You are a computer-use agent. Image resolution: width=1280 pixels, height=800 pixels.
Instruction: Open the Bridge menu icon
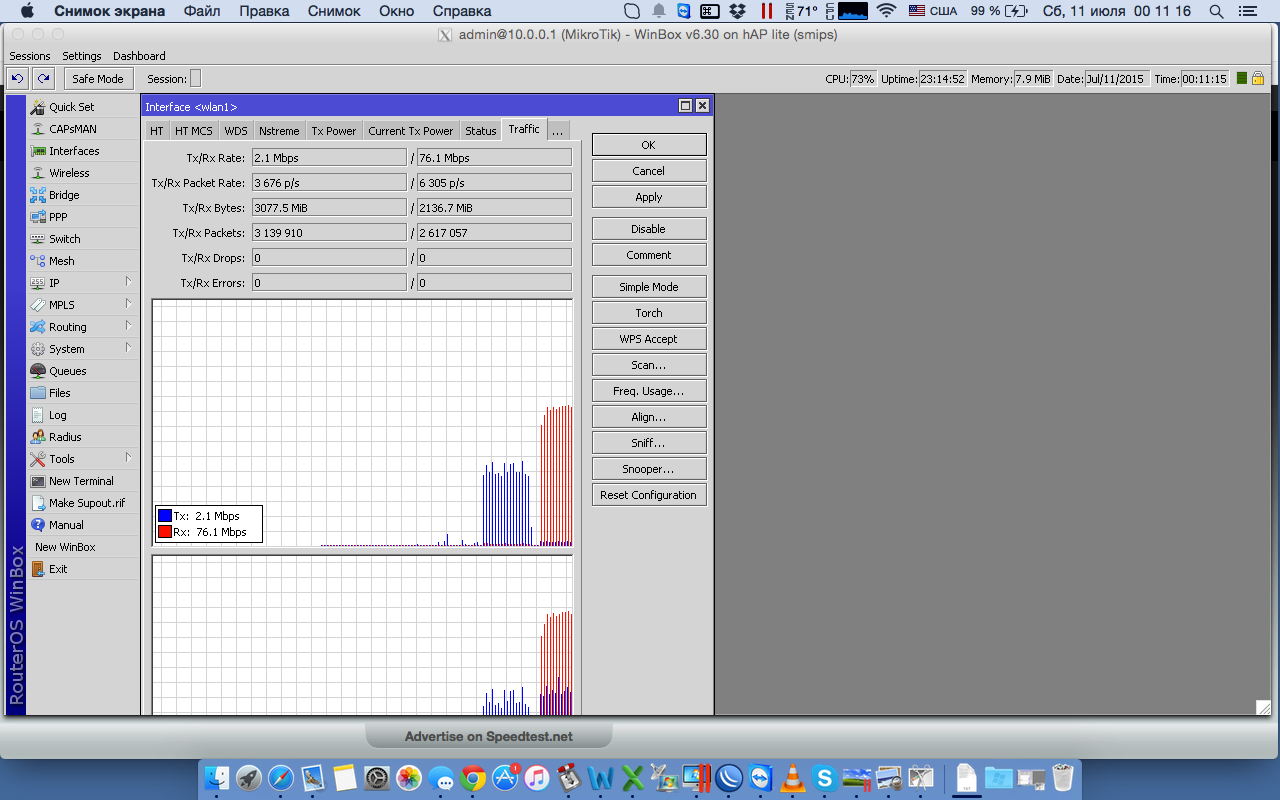pyautogui.click(x=38, y=195)
